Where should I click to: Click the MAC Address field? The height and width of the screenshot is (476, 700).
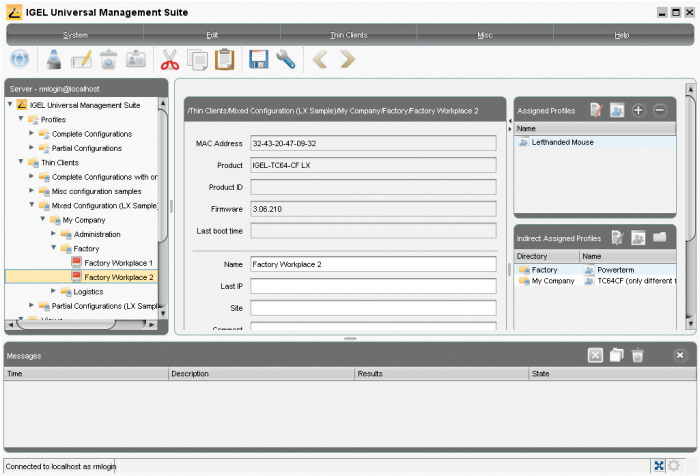pos(373,143)
